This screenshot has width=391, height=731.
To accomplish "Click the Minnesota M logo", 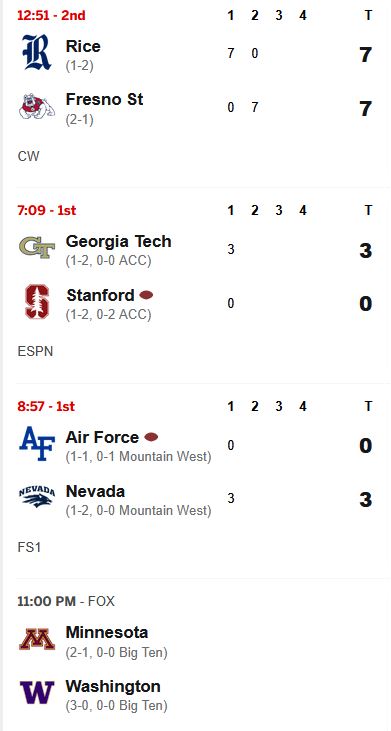I will point(37,639).
